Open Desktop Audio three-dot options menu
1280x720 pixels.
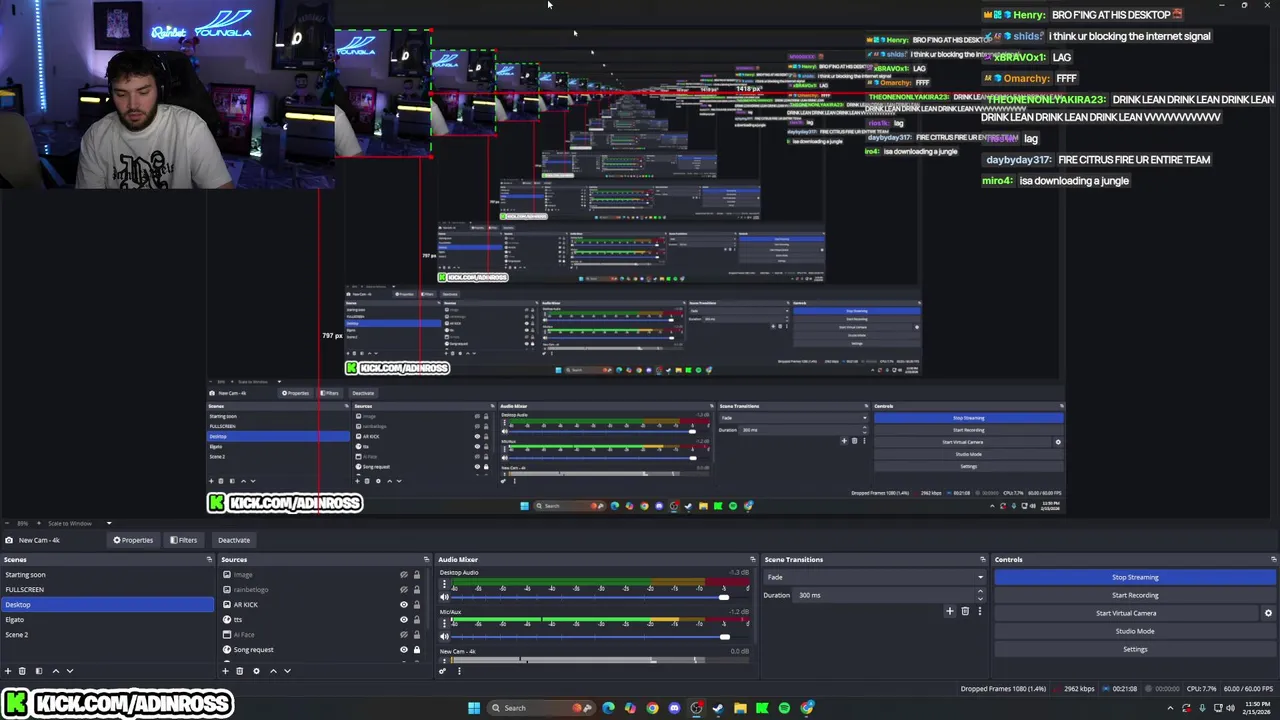[445, 584]
